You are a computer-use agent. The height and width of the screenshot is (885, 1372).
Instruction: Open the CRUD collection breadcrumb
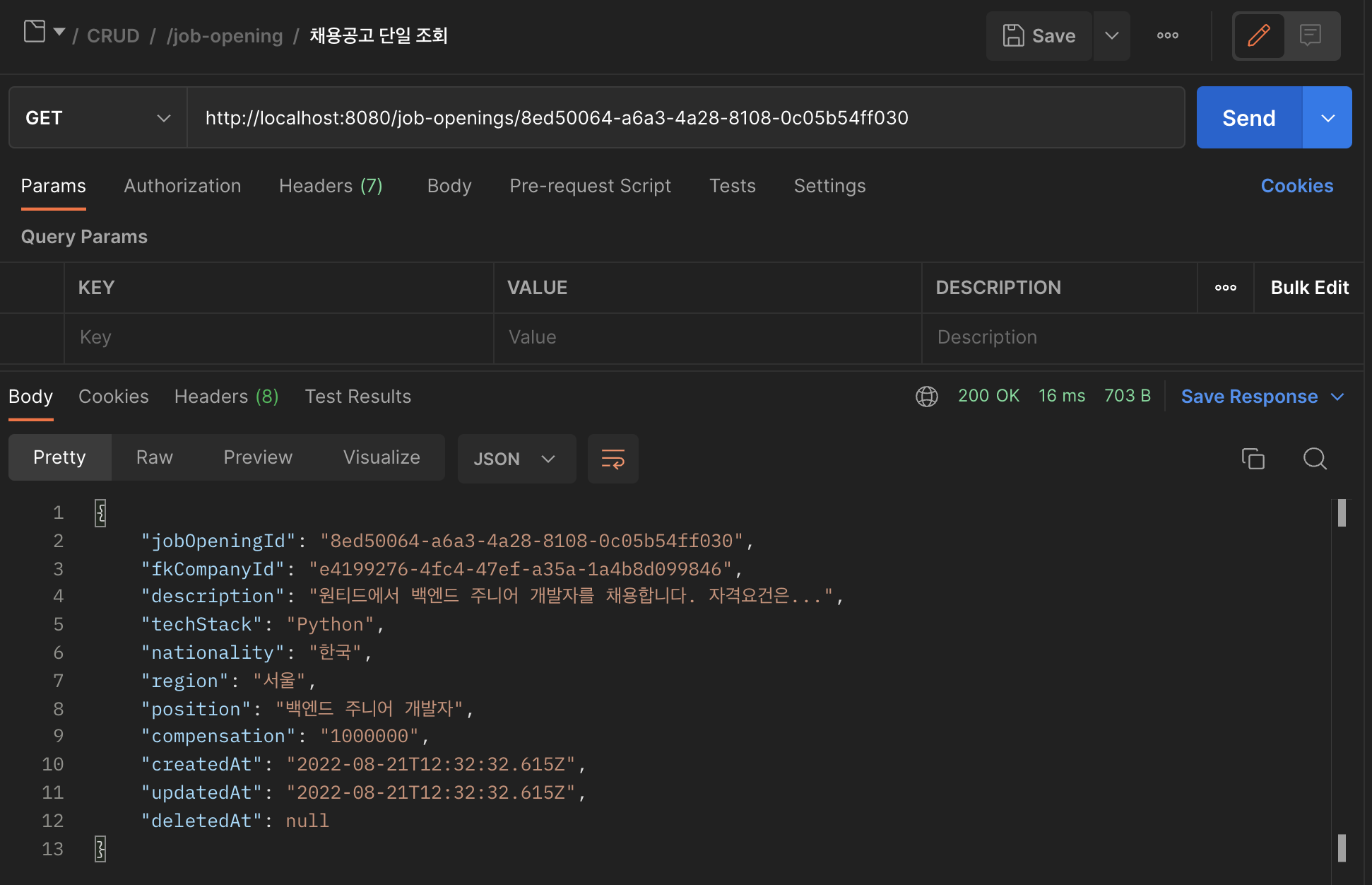click(113, 35)
